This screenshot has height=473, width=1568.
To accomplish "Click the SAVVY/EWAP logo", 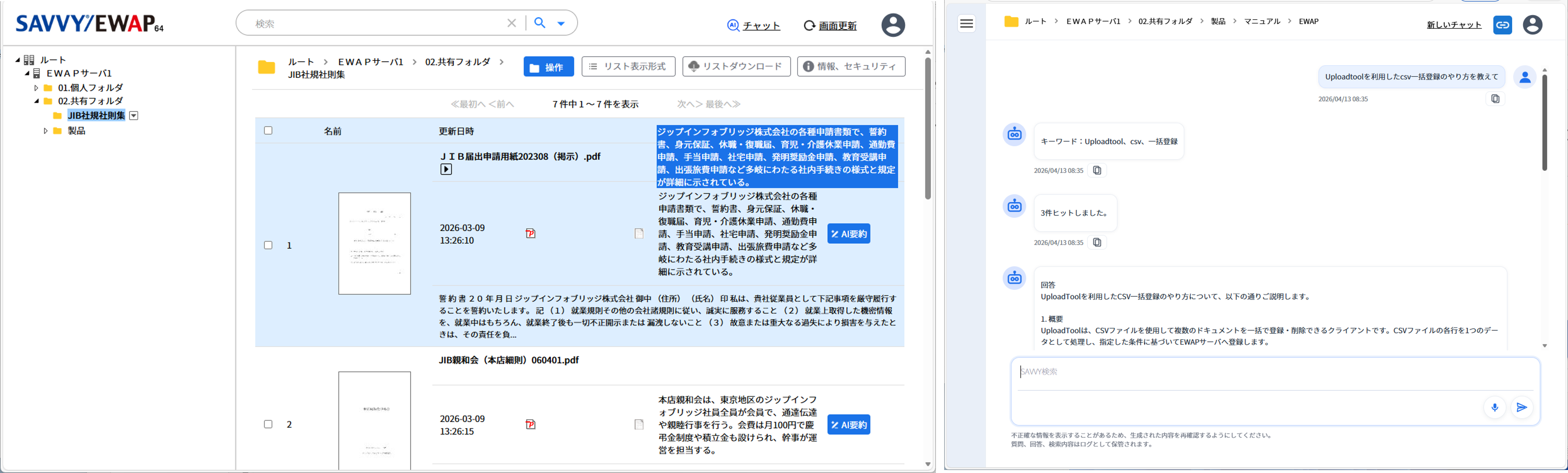I will [x=89, y=24].
